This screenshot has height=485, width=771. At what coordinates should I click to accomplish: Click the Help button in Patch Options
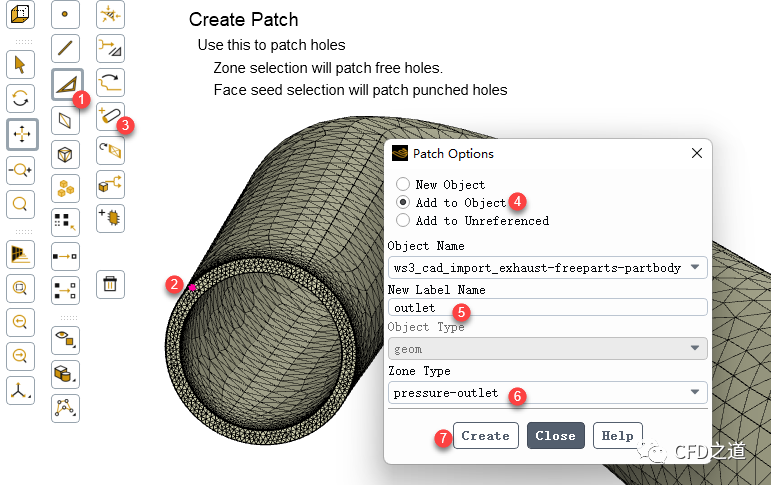[x=617, y=435]
